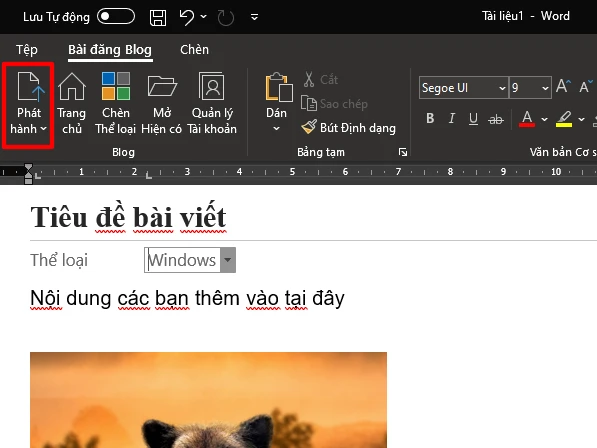
Task: Toggle Strikethrough formatting
Action: (496, 120)
